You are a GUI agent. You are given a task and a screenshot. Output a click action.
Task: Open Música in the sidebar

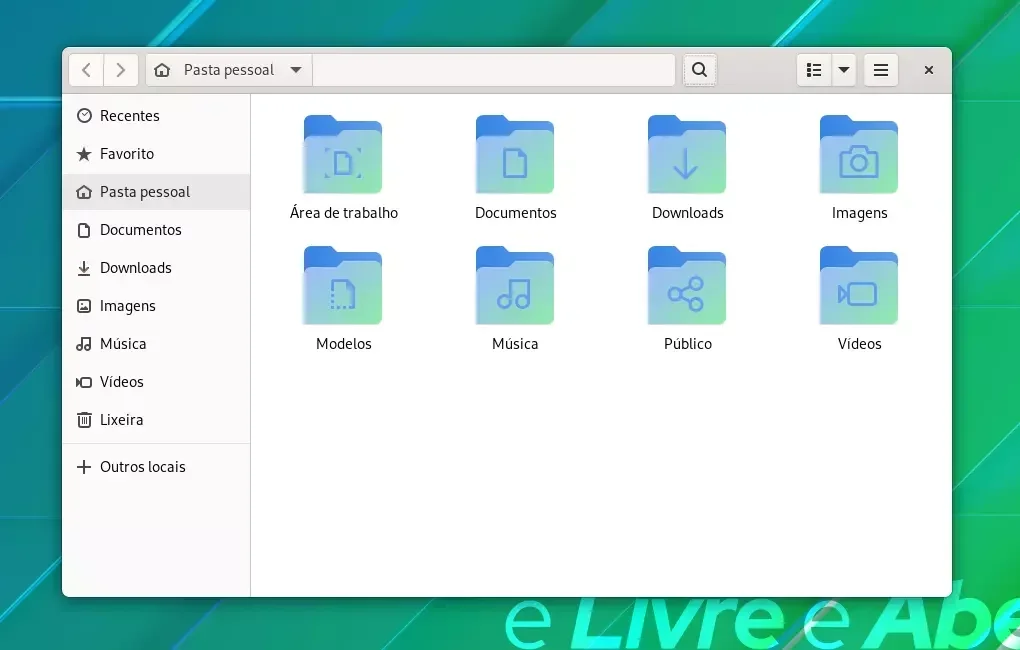coord(156,344)
